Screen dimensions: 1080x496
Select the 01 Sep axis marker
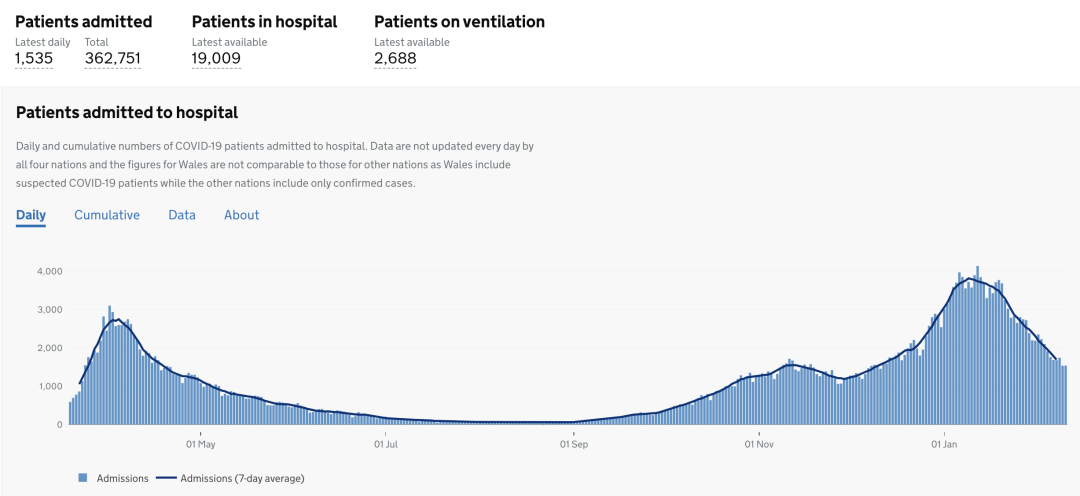coord(572,444)
